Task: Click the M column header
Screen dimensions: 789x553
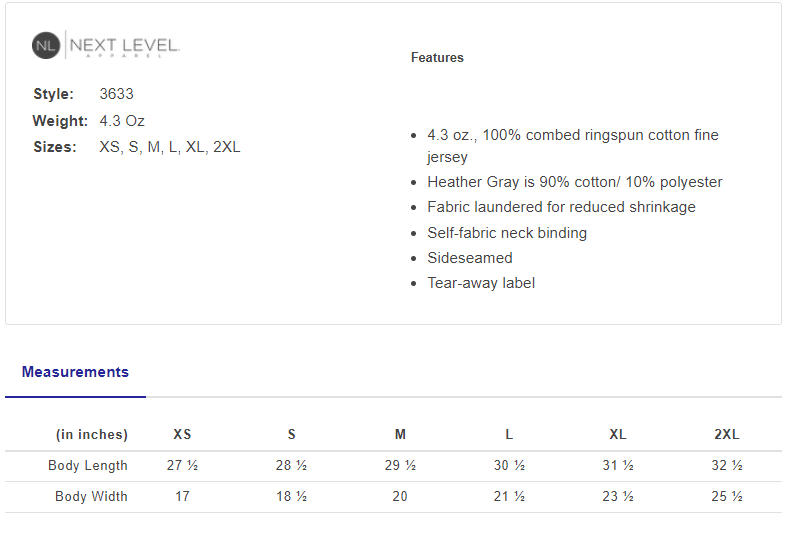Action: [x=400, y=434]
